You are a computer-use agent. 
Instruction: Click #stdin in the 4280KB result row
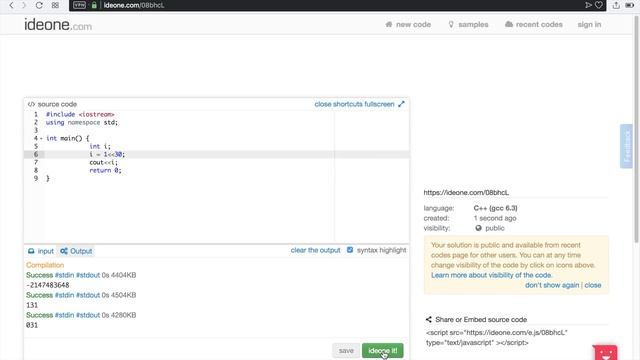pos(64,315)
